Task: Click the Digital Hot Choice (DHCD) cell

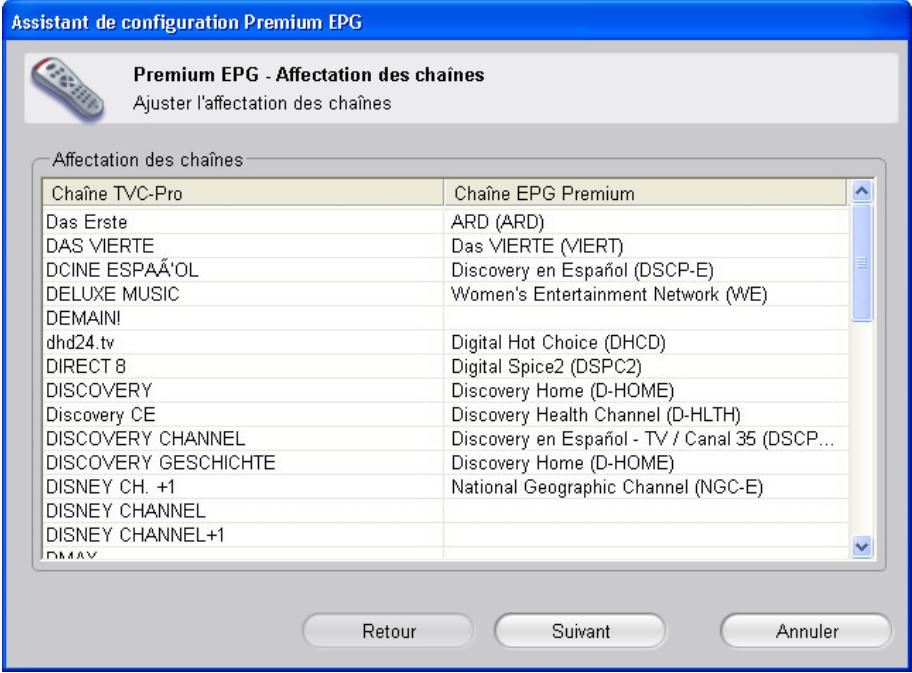Action: 646,343
